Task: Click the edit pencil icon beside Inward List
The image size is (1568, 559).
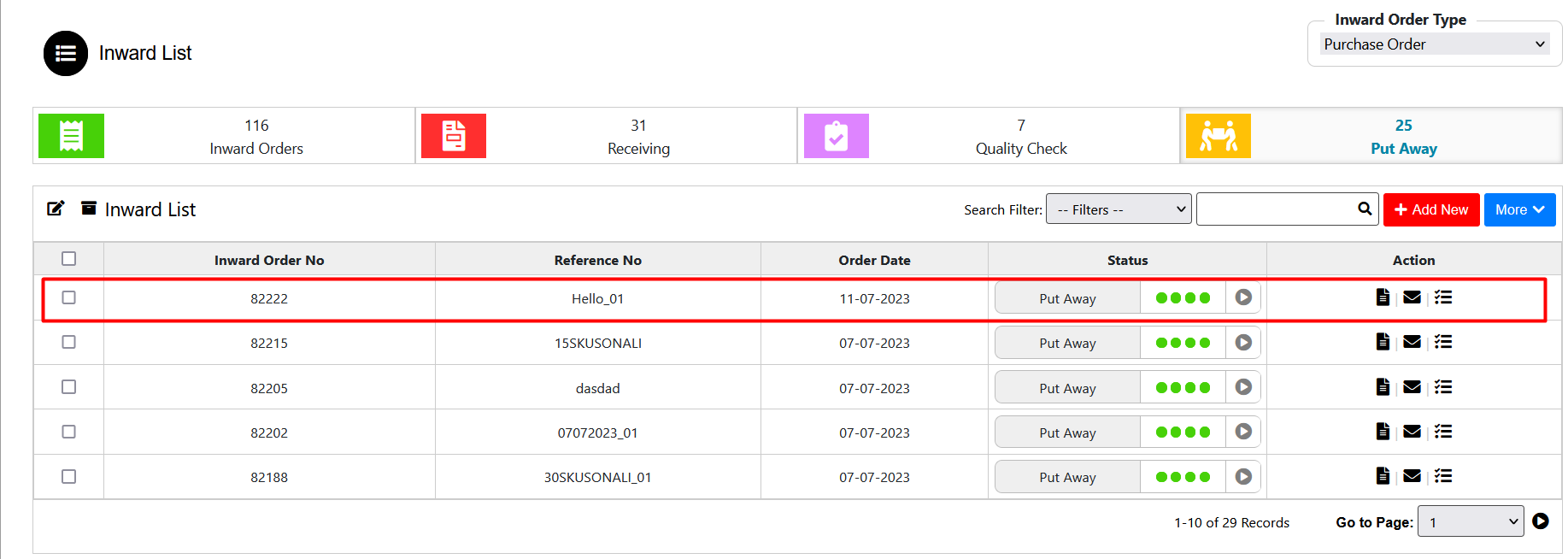Action: pos(56,209)
